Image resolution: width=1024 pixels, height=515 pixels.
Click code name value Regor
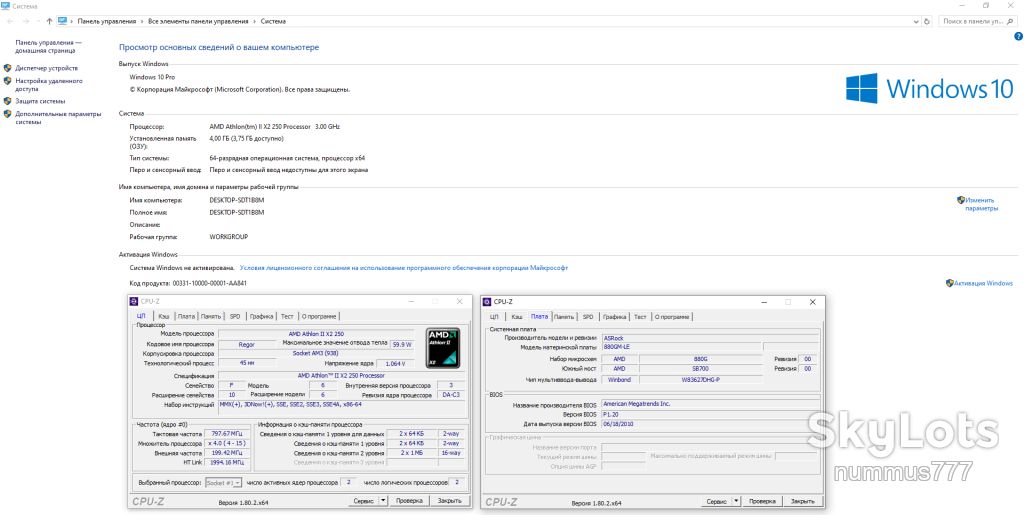pyautogui.click(x=246, y=344)
